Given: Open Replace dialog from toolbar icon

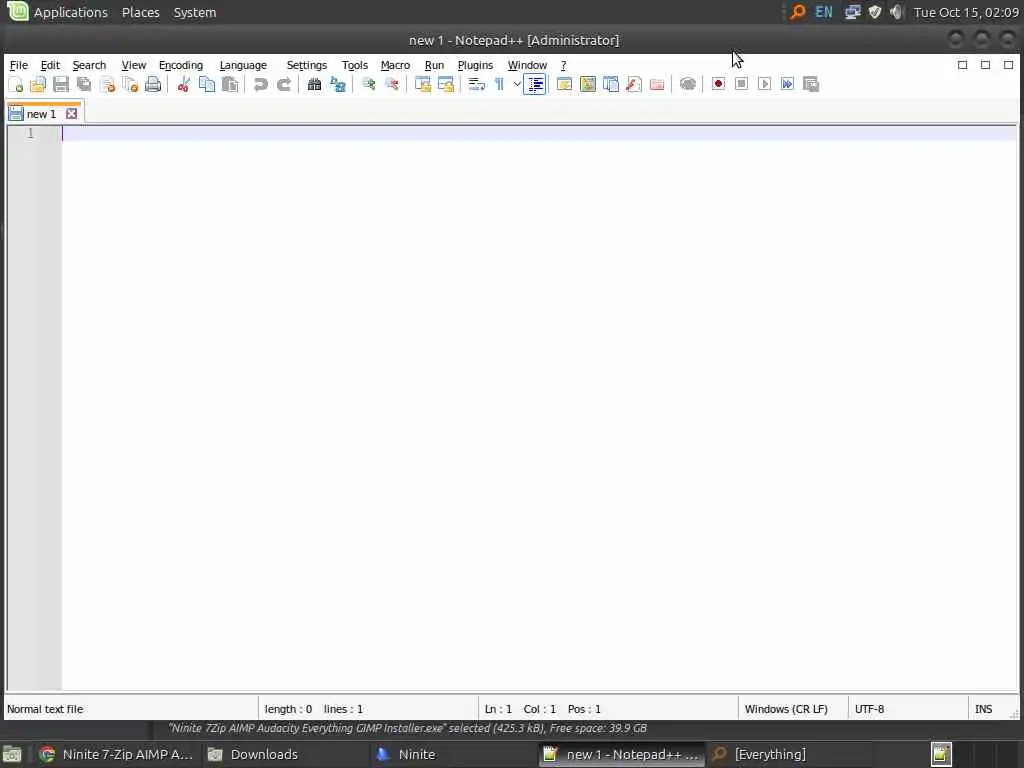Looking at the screenshot, I should (338, 84).
